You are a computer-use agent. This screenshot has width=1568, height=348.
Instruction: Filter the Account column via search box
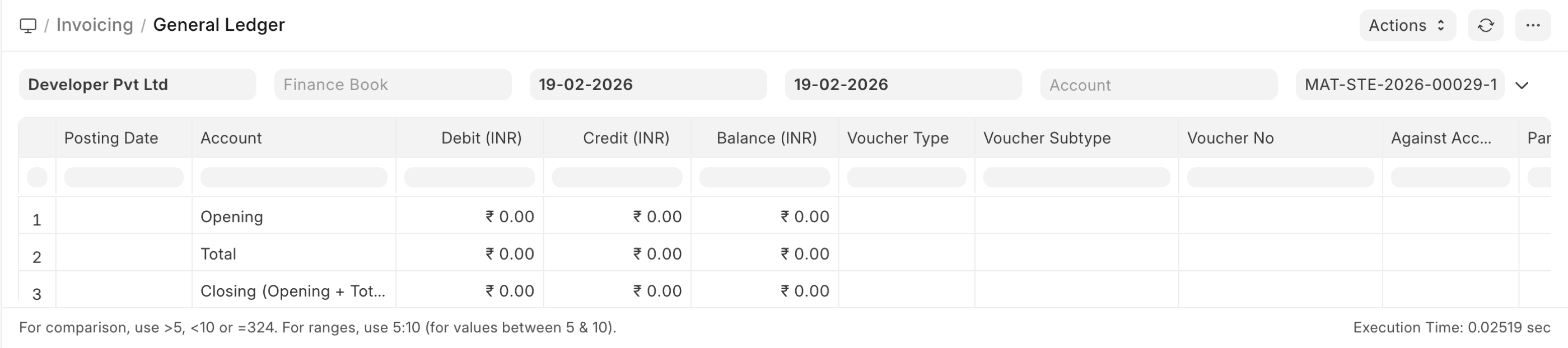(x=293, y=177)
